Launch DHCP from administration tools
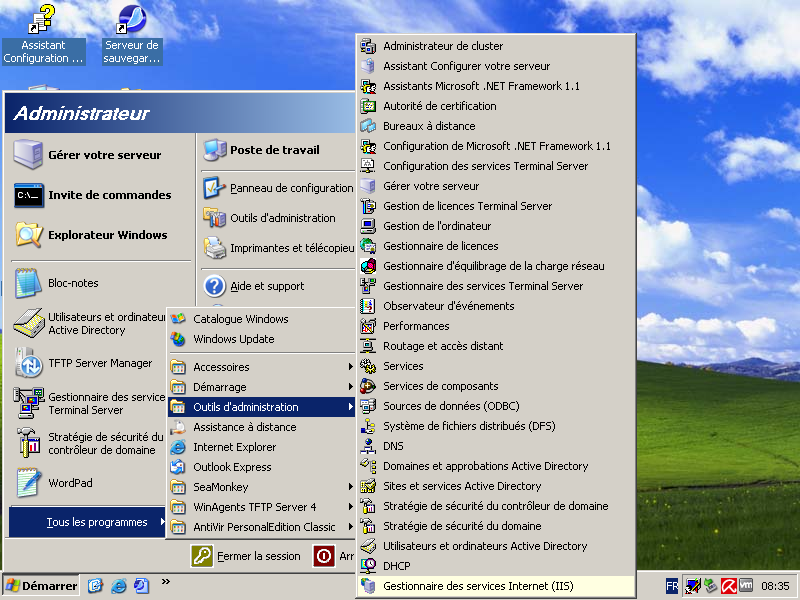Viewport: 800px width, 600px height. tap(397, 566)
